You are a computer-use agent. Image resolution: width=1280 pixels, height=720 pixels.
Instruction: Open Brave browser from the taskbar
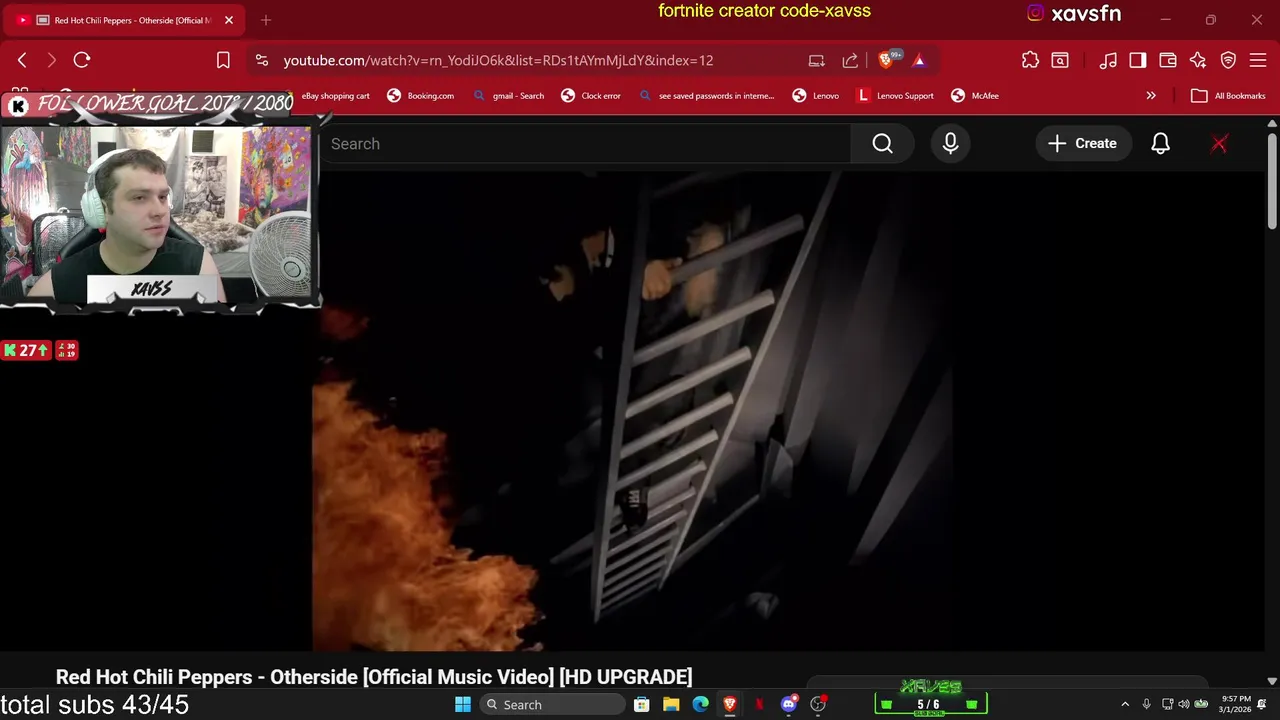click(730, 705)
